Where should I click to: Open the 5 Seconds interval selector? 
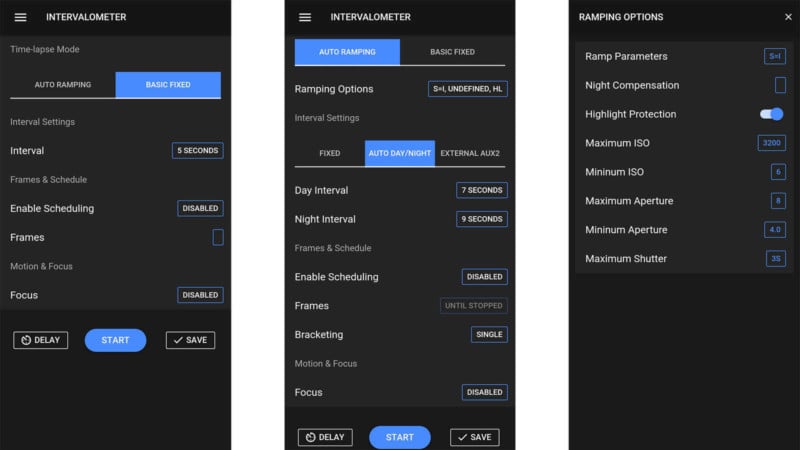point(197,151)
